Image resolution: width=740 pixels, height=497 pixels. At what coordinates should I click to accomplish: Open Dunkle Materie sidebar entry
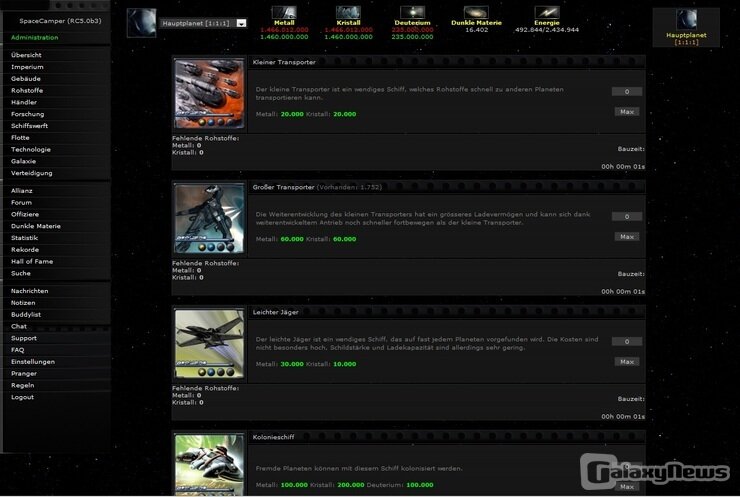pos(35,226)
